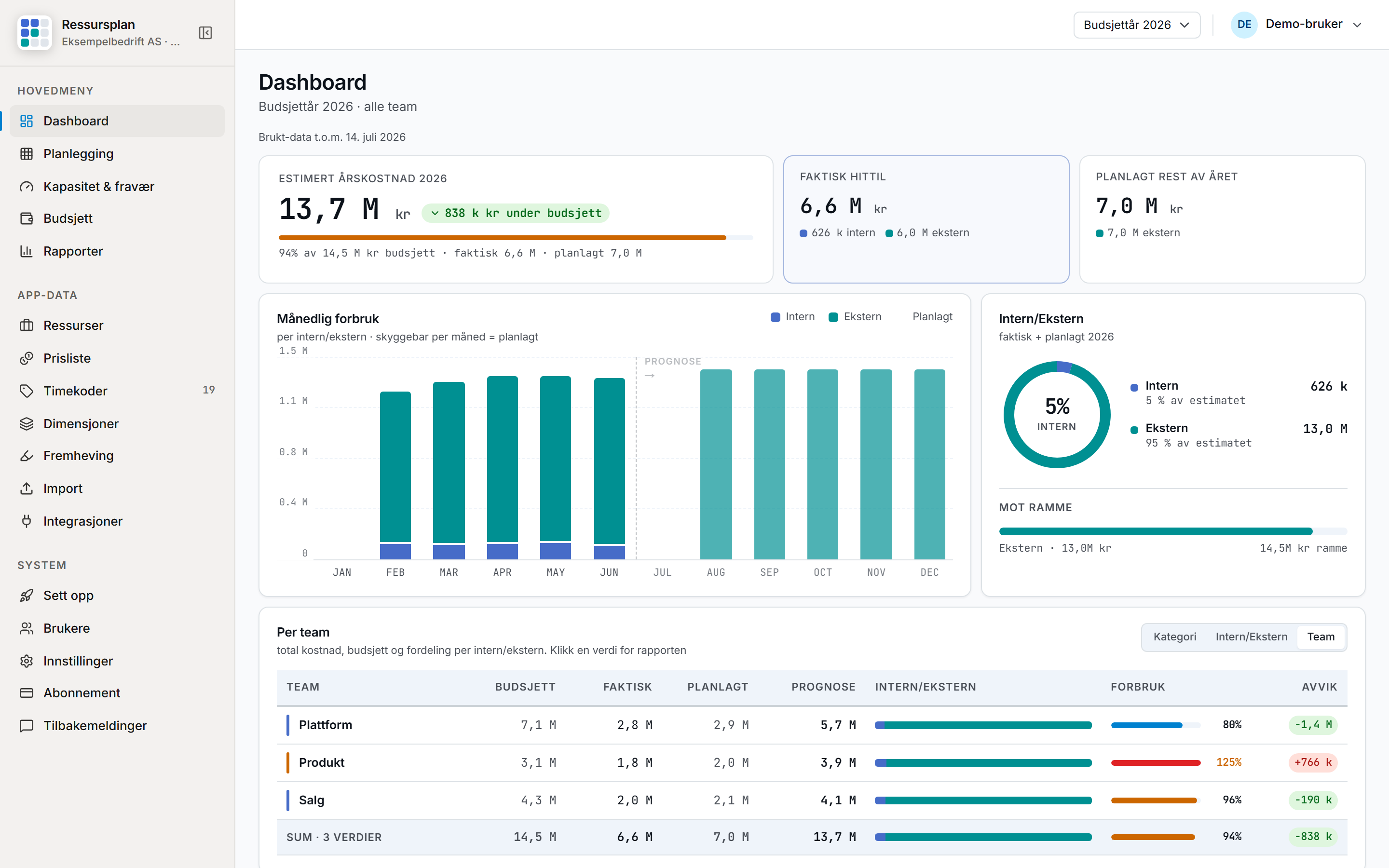
Task: Click the Abonnement credit card icon
Action: pyautogui.click(x=27, y=693)
